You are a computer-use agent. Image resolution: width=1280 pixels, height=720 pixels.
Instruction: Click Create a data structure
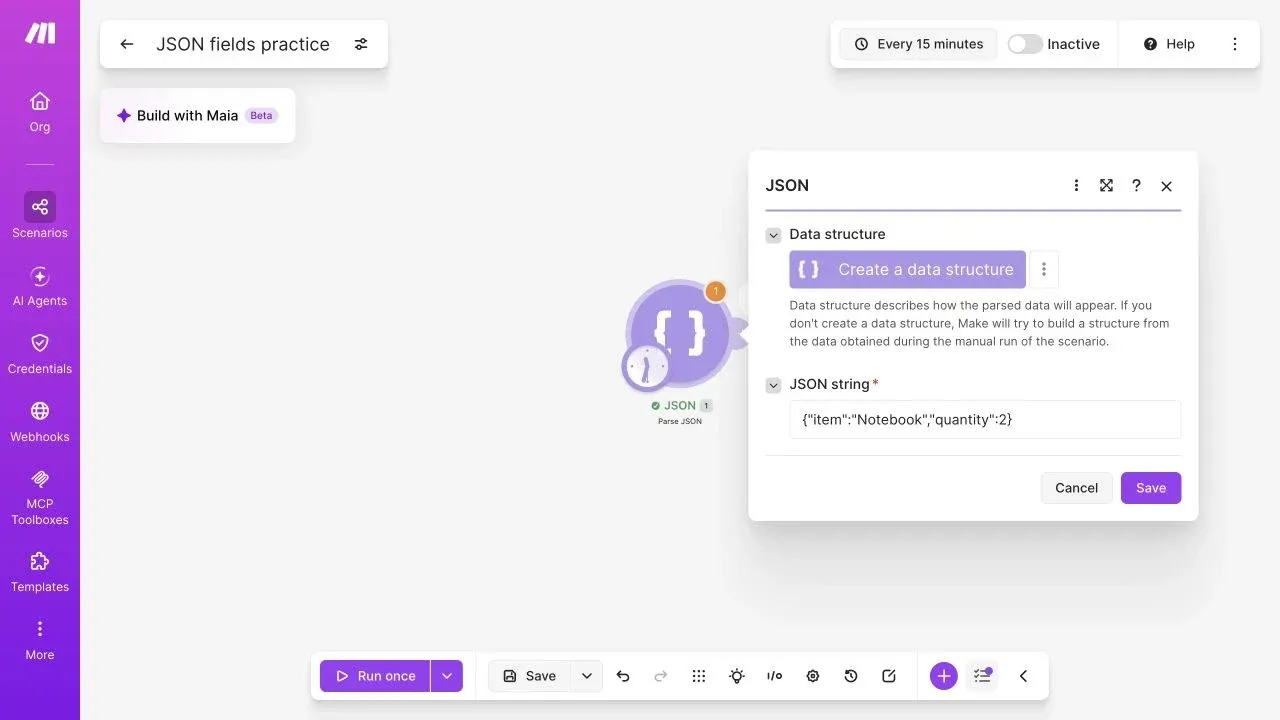(x=907, y=269)
